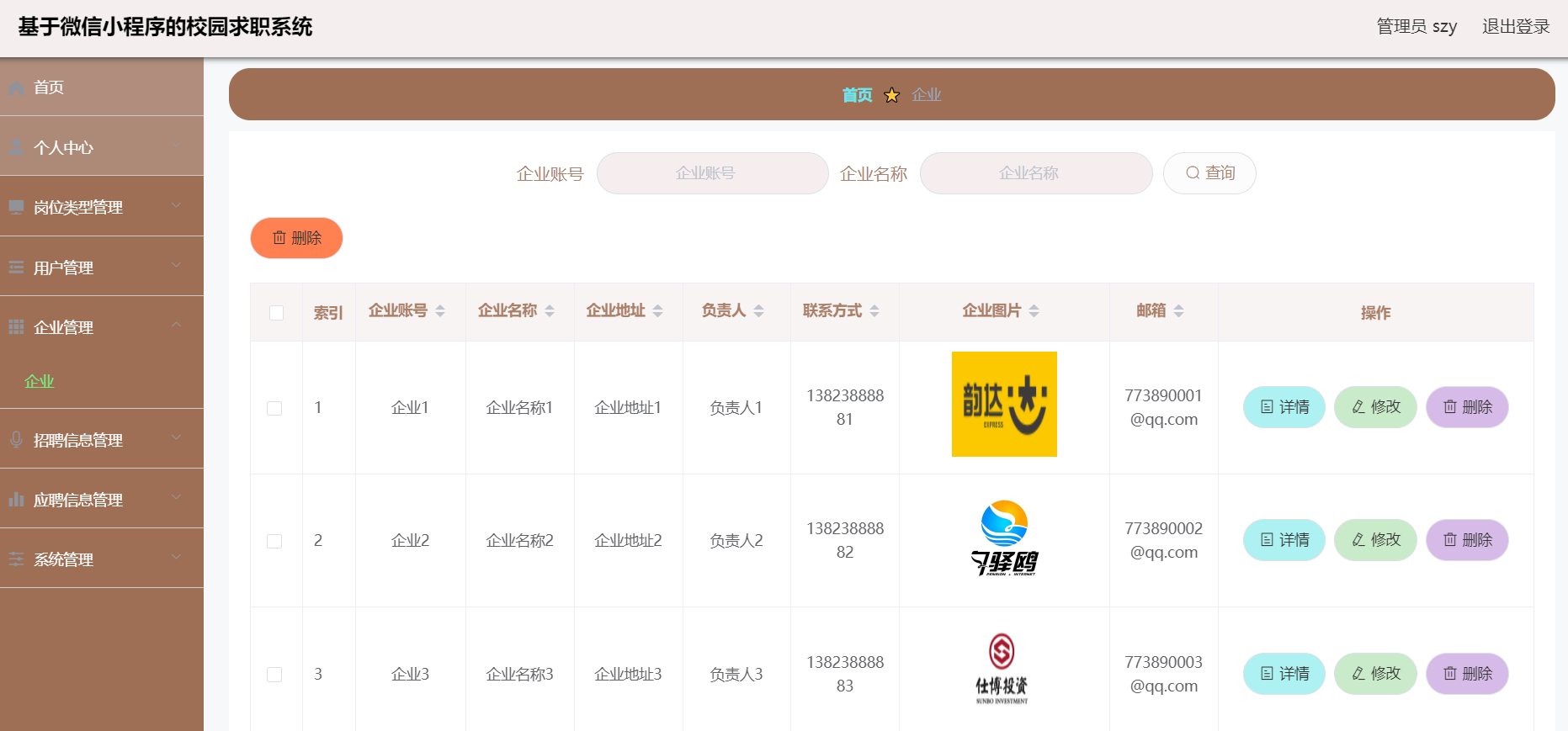This screenshot has width=1568, height=731.
Task: Click the 查询 search button
Action: pos(1209,173)
